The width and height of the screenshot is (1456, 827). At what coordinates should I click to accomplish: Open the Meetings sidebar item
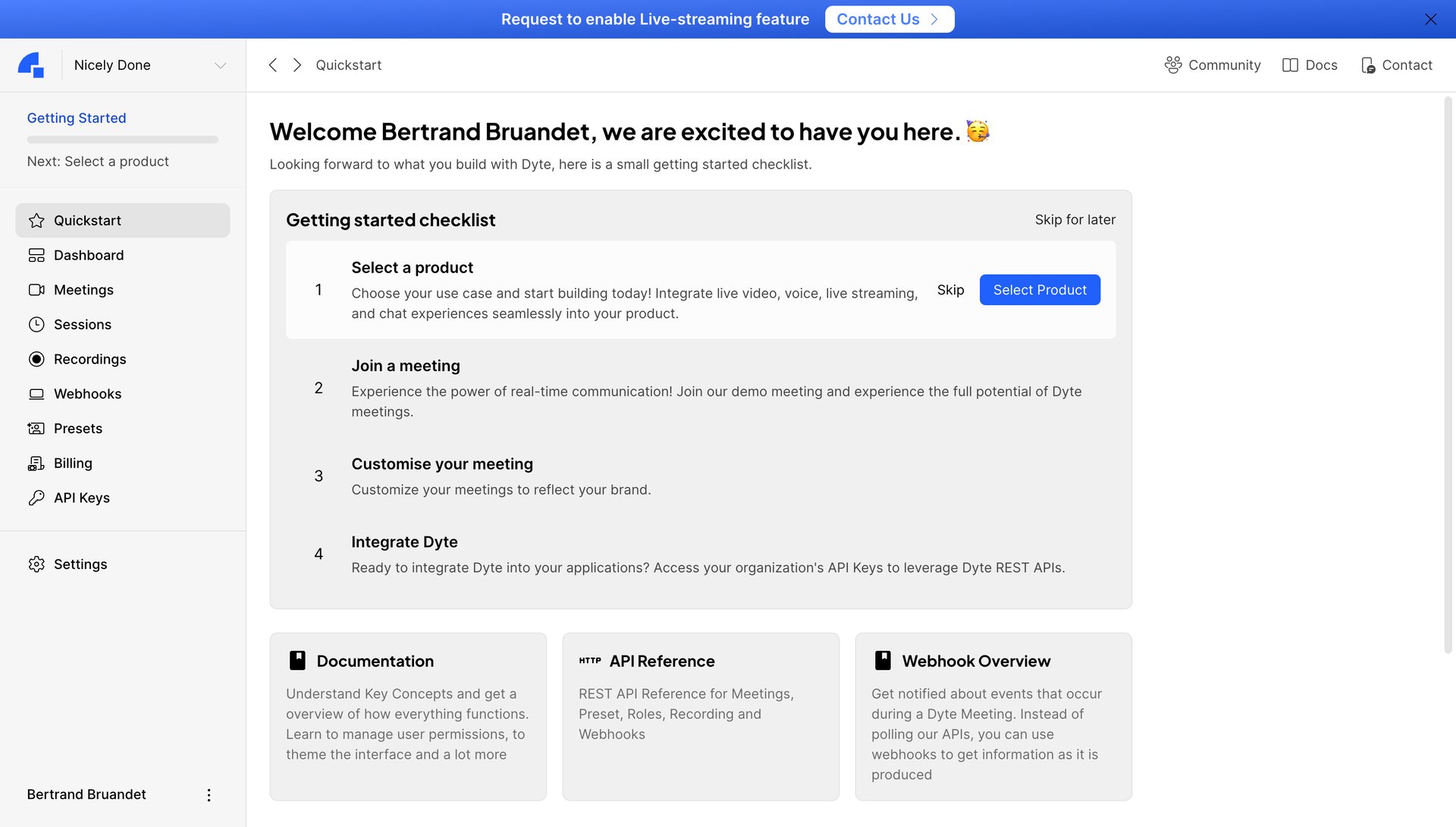click(x=83, y=290)
